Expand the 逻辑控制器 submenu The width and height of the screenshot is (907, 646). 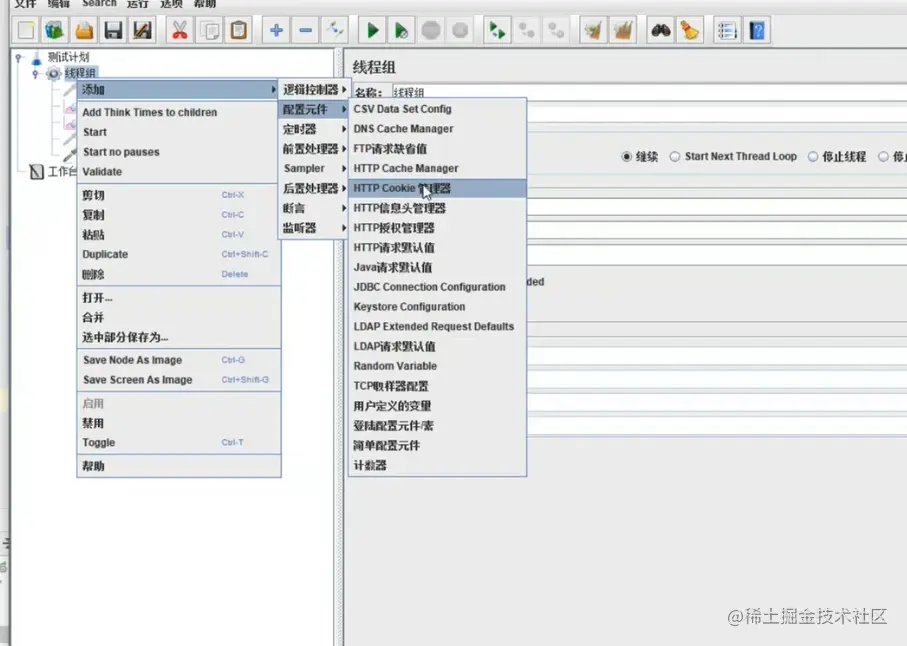click(x=314, y=90)
